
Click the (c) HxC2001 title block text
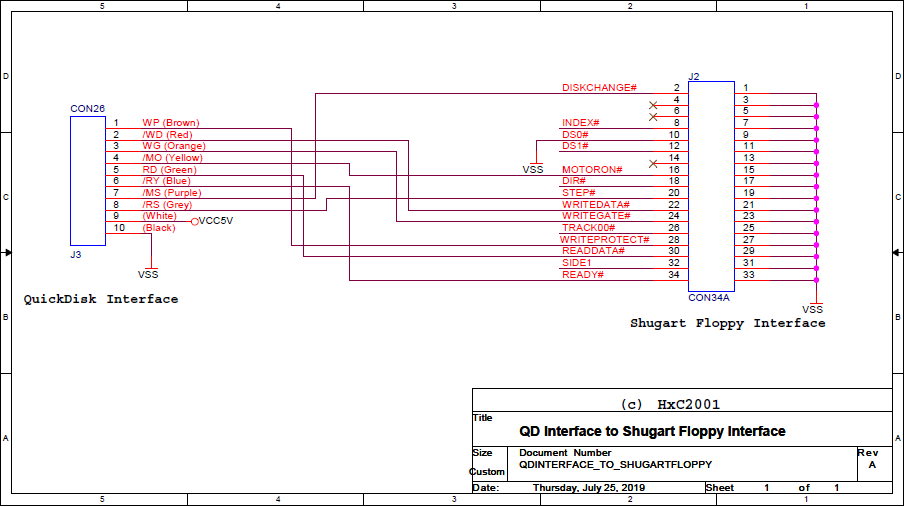[671, 404]
